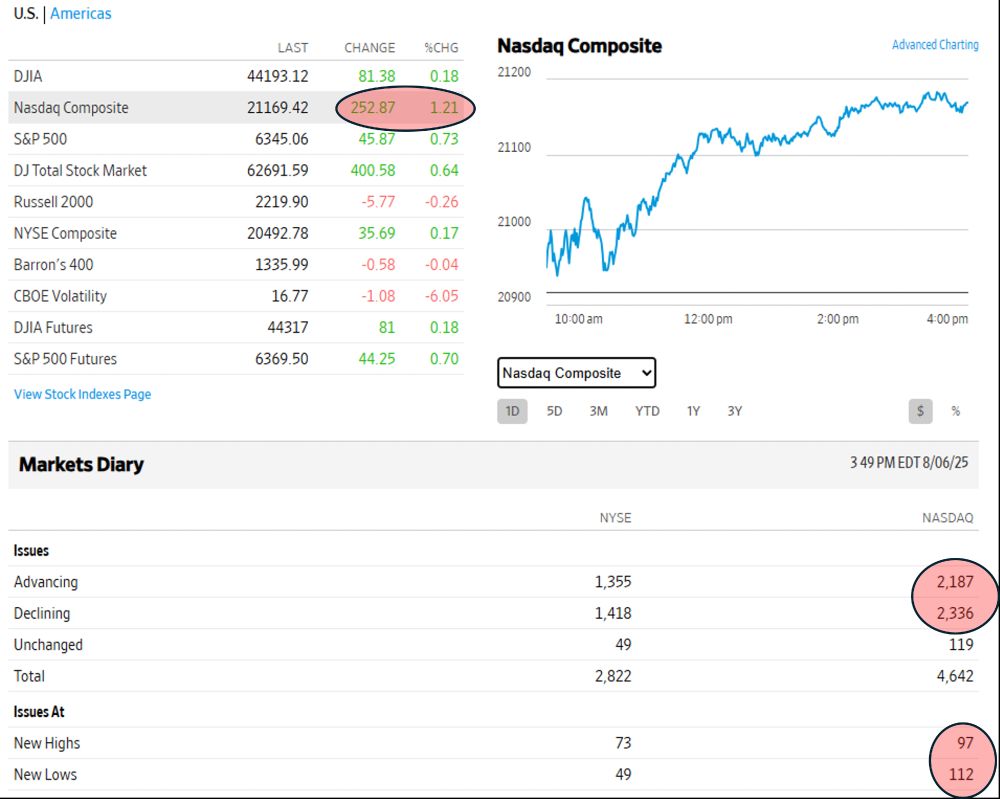Click the CHANGE column header

pyautogui.click(x=370, y=48)
